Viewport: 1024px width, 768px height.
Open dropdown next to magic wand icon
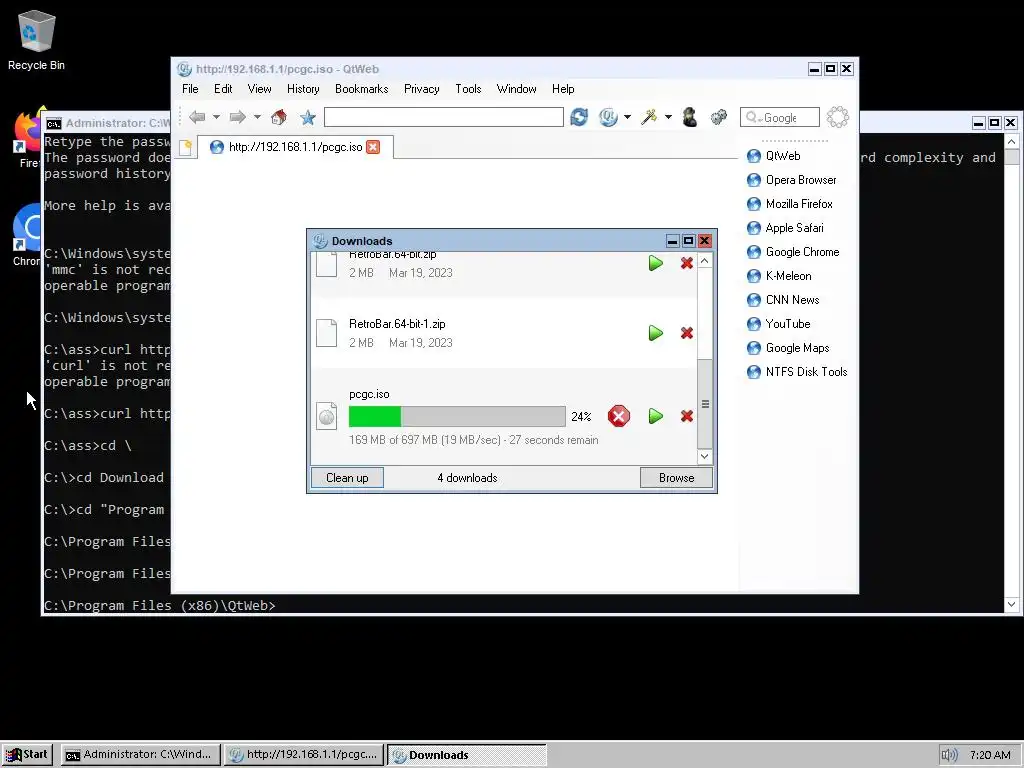(667, 117)
